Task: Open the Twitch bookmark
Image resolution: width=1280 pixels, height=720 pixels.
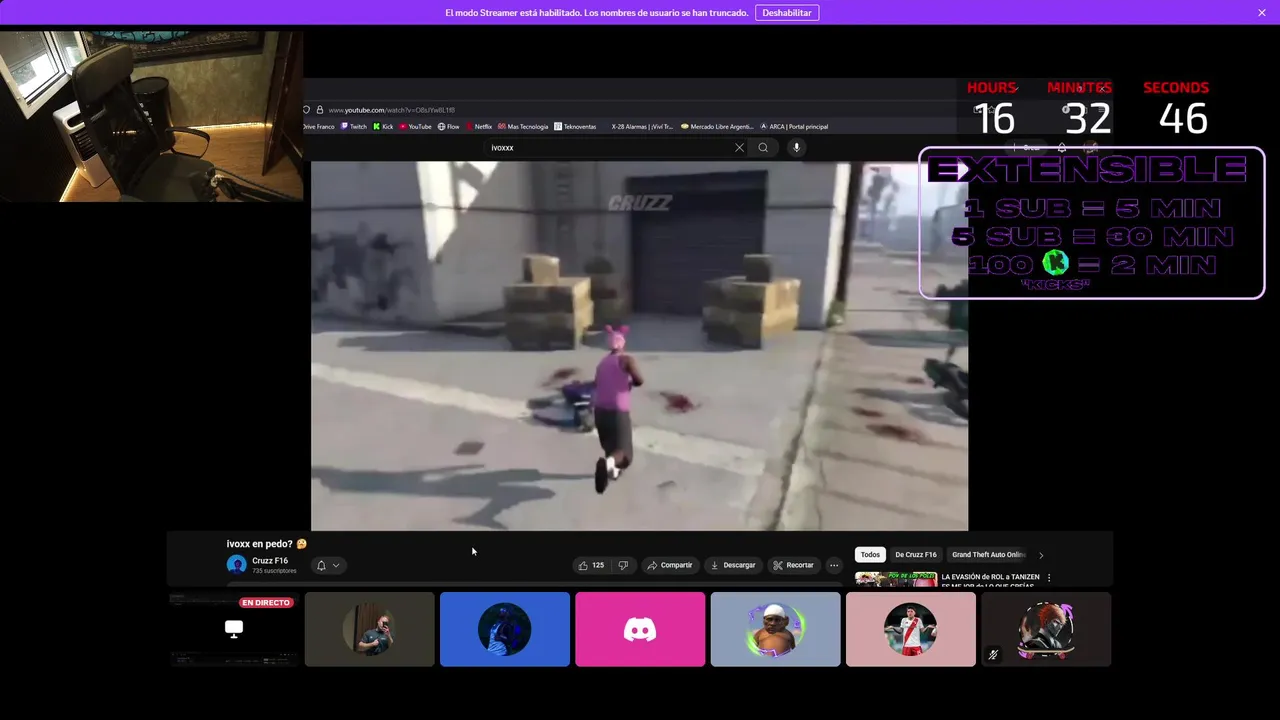Action: pos(354,127)
